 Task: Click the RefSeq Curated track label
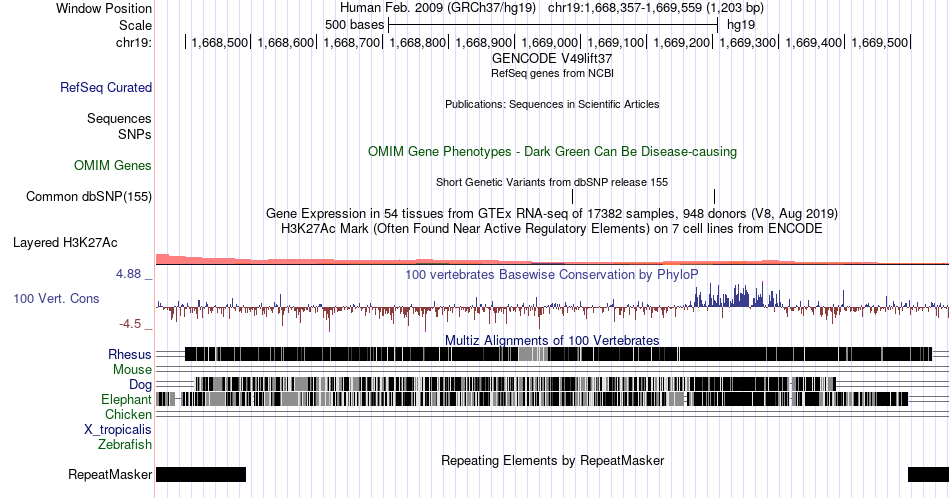coord(106,87)
